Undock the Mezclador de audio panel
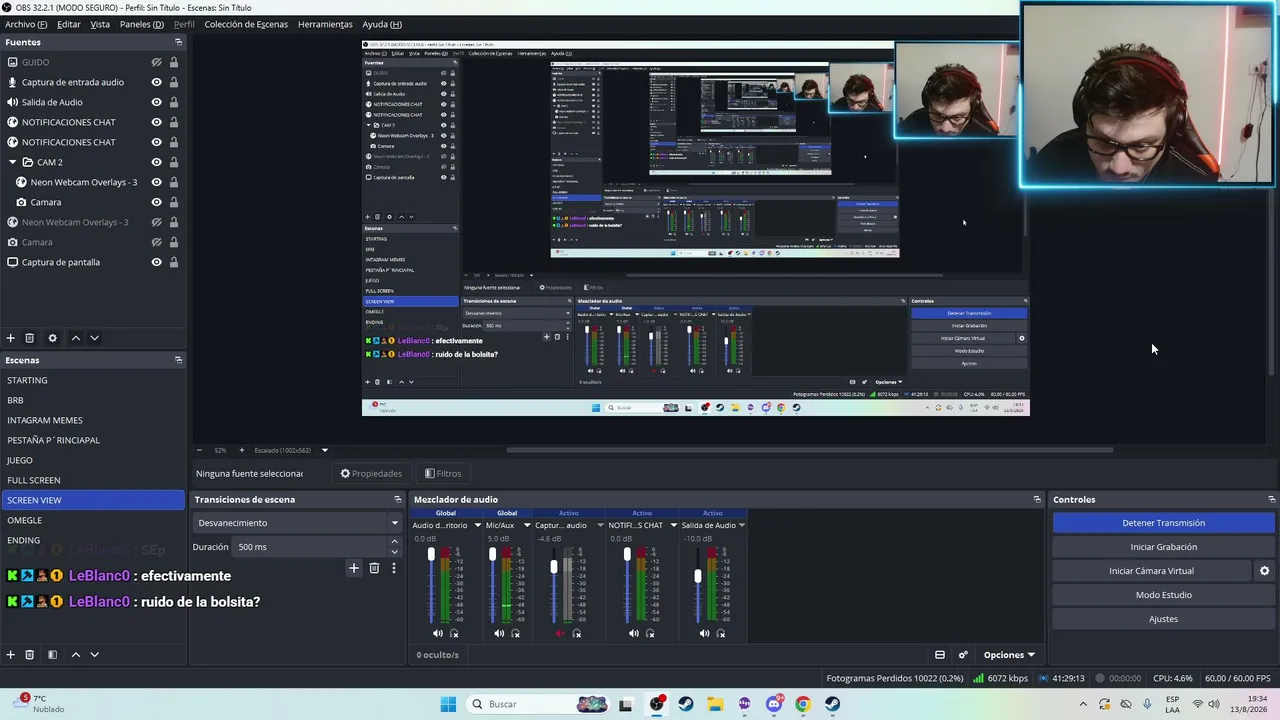 point(1037,499)
